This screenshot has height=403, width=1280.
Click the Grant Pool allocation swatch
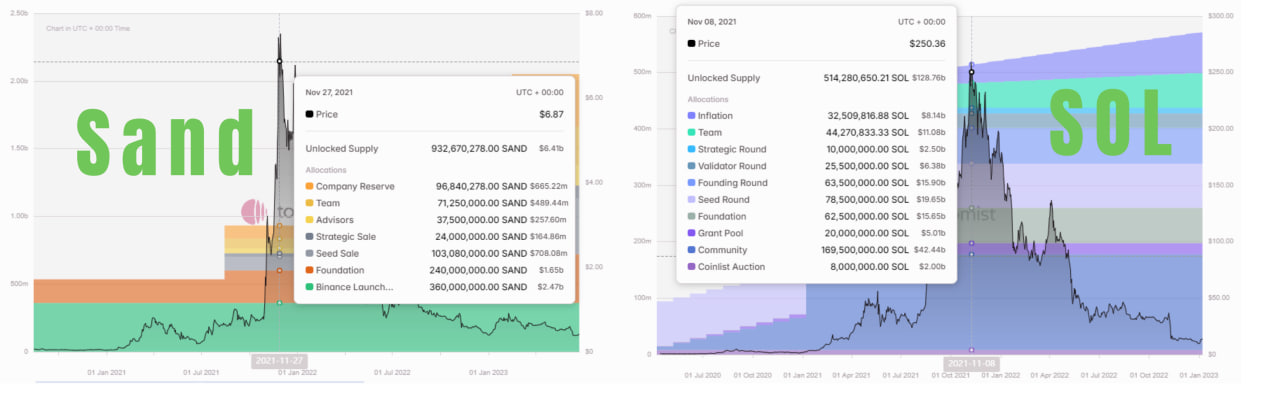tap(692, 233)
